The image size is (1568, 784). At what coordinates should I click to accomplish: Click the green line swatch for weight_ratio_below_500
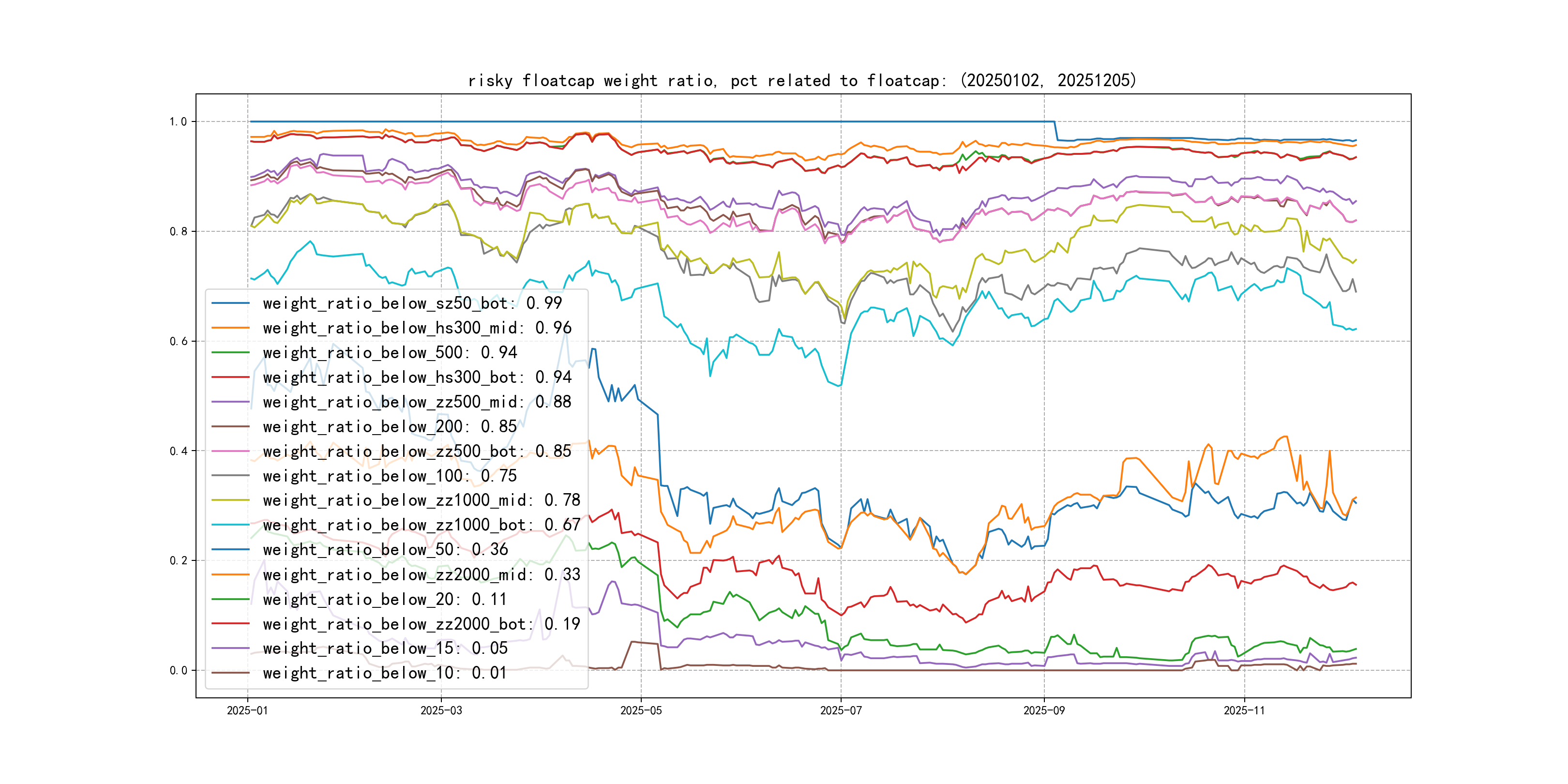tap(230, 352)
